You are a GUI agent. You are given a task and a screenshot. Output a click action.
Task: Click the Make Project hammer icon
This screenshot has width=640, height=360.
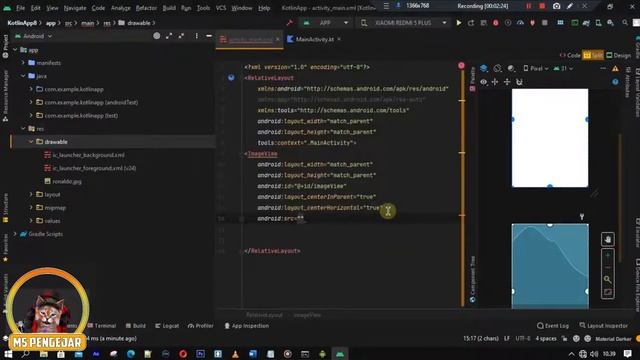coord(290,23)
